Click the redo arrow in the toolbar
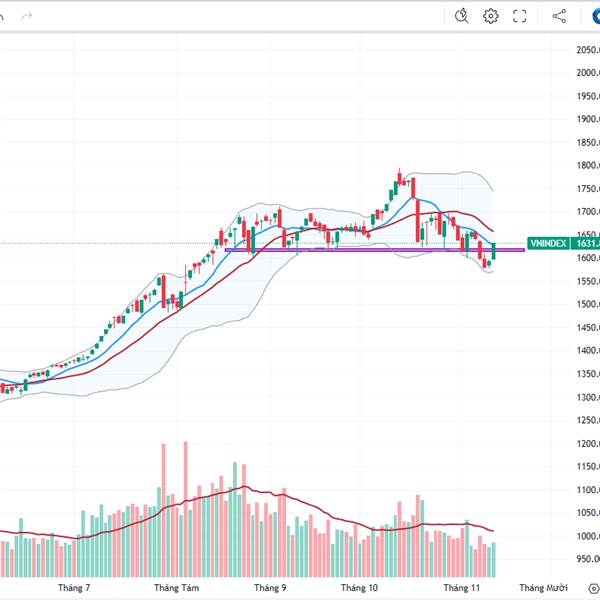Screen dimensions: 600x600 coord(27,16)
